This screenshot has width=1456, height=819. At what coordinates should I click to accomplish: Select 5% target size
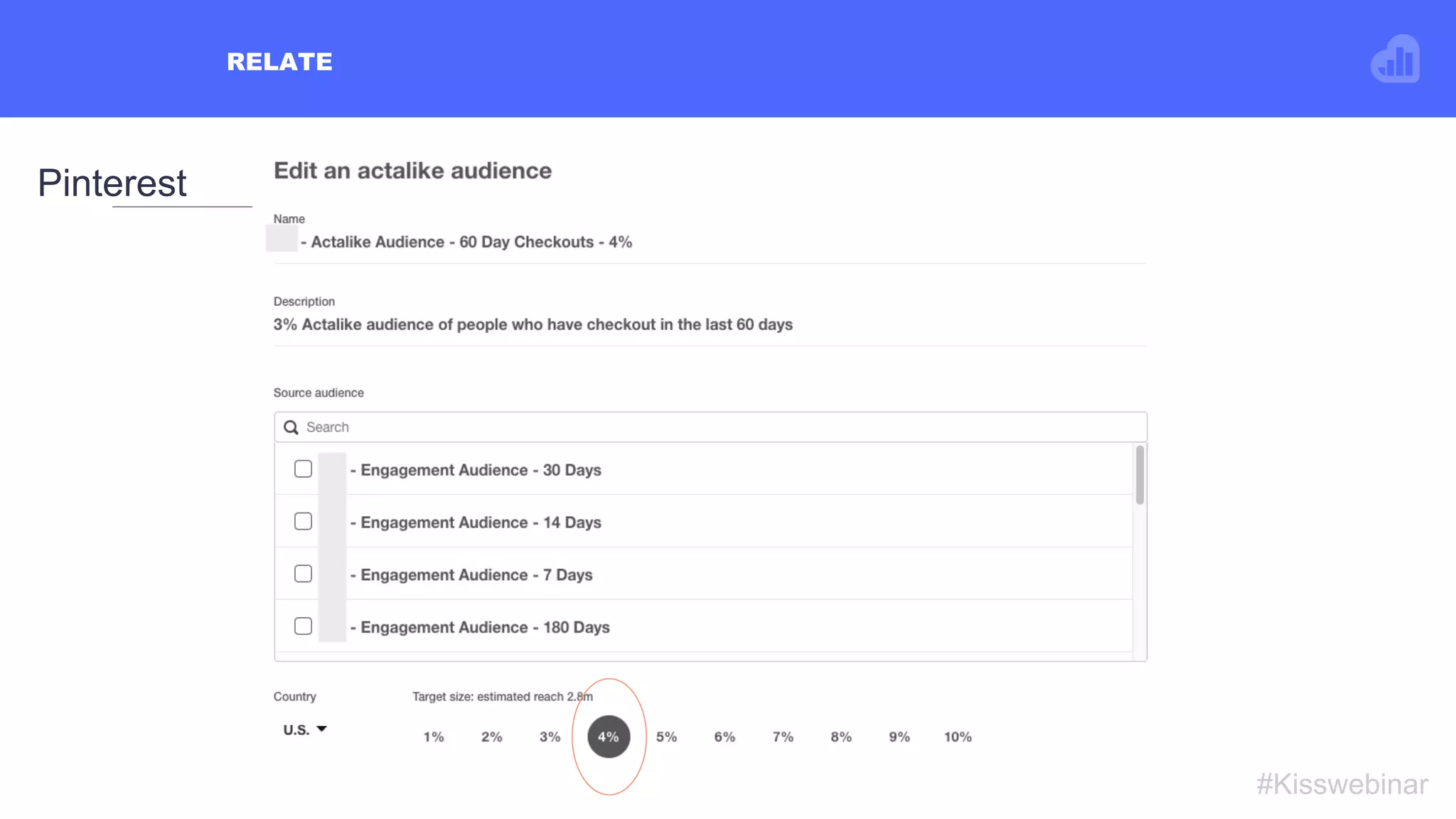click(x=667, y=737)
